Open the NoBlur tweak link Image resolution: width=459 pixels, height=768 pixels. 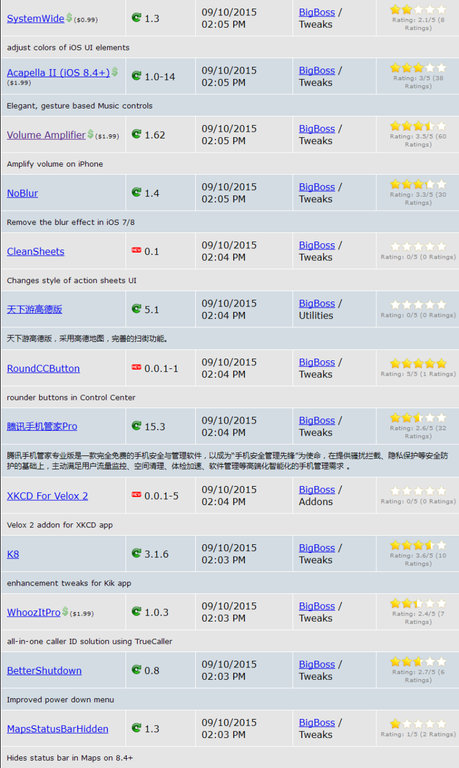[23, 193]
